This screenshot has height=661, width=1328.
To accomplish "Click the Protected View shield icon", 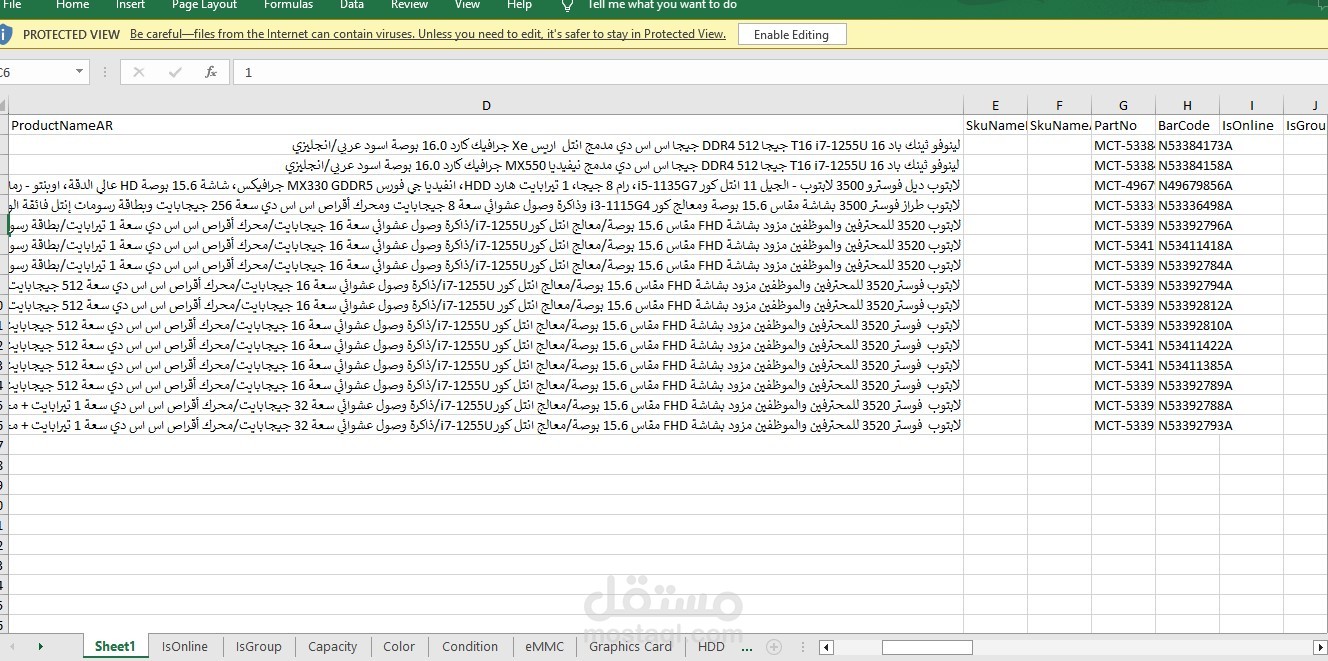I will [4, 34].
